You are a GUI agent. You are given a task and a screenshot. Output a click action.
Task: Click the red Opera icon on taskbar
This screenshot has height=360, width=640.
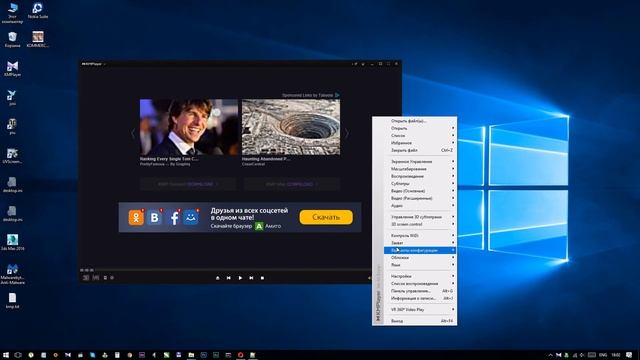(240, 355)
